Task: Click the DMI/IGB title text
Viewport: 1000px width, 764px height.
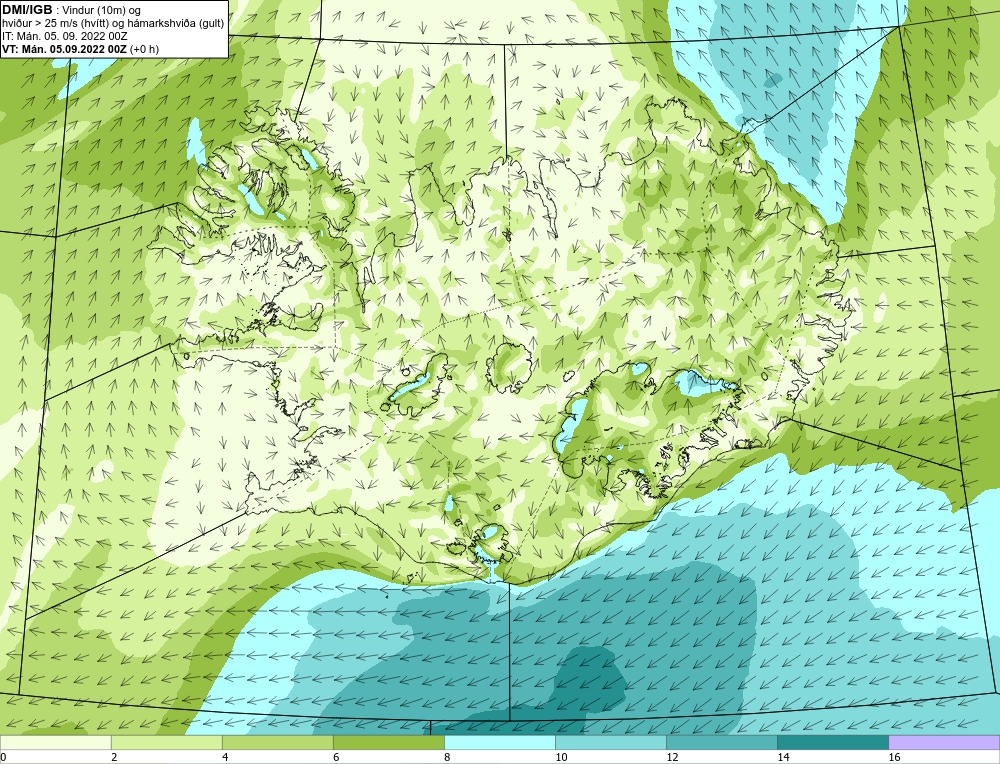Action: coord(28,10)
